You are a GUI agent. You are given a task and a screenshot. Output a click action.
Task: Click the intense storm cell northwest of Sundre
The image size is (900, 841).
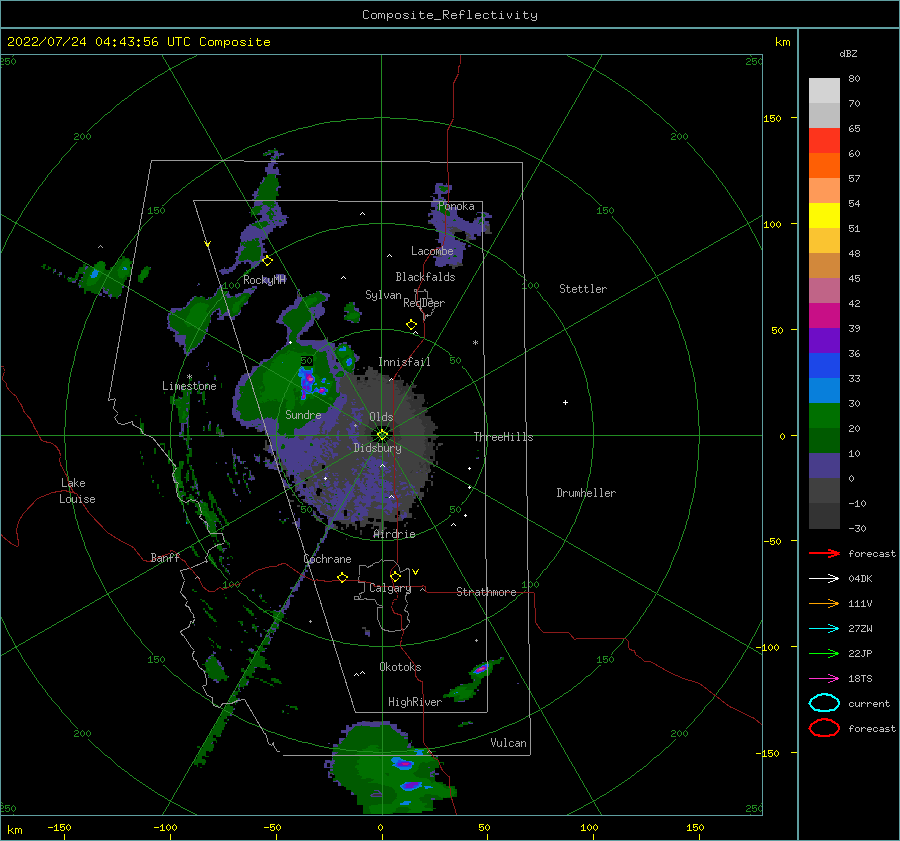click(311, 383)
